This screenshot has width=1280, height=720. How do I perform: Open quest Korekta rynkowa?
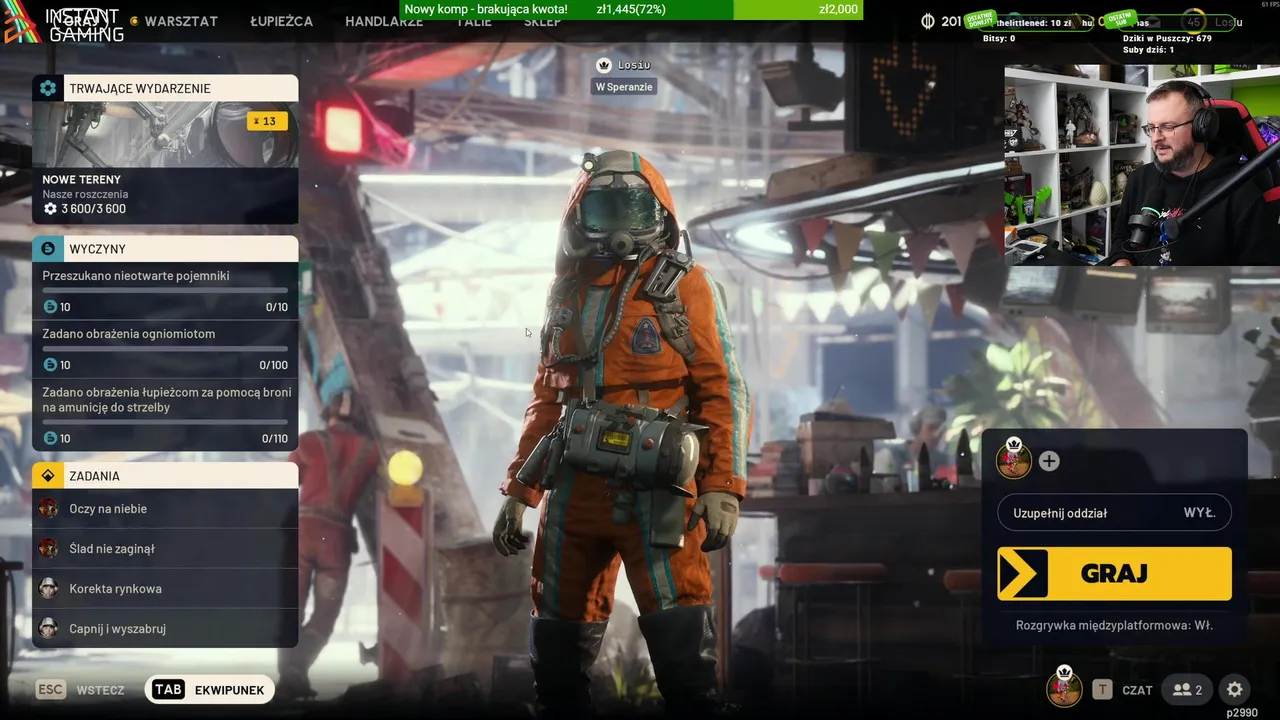(x=165, y=588)
